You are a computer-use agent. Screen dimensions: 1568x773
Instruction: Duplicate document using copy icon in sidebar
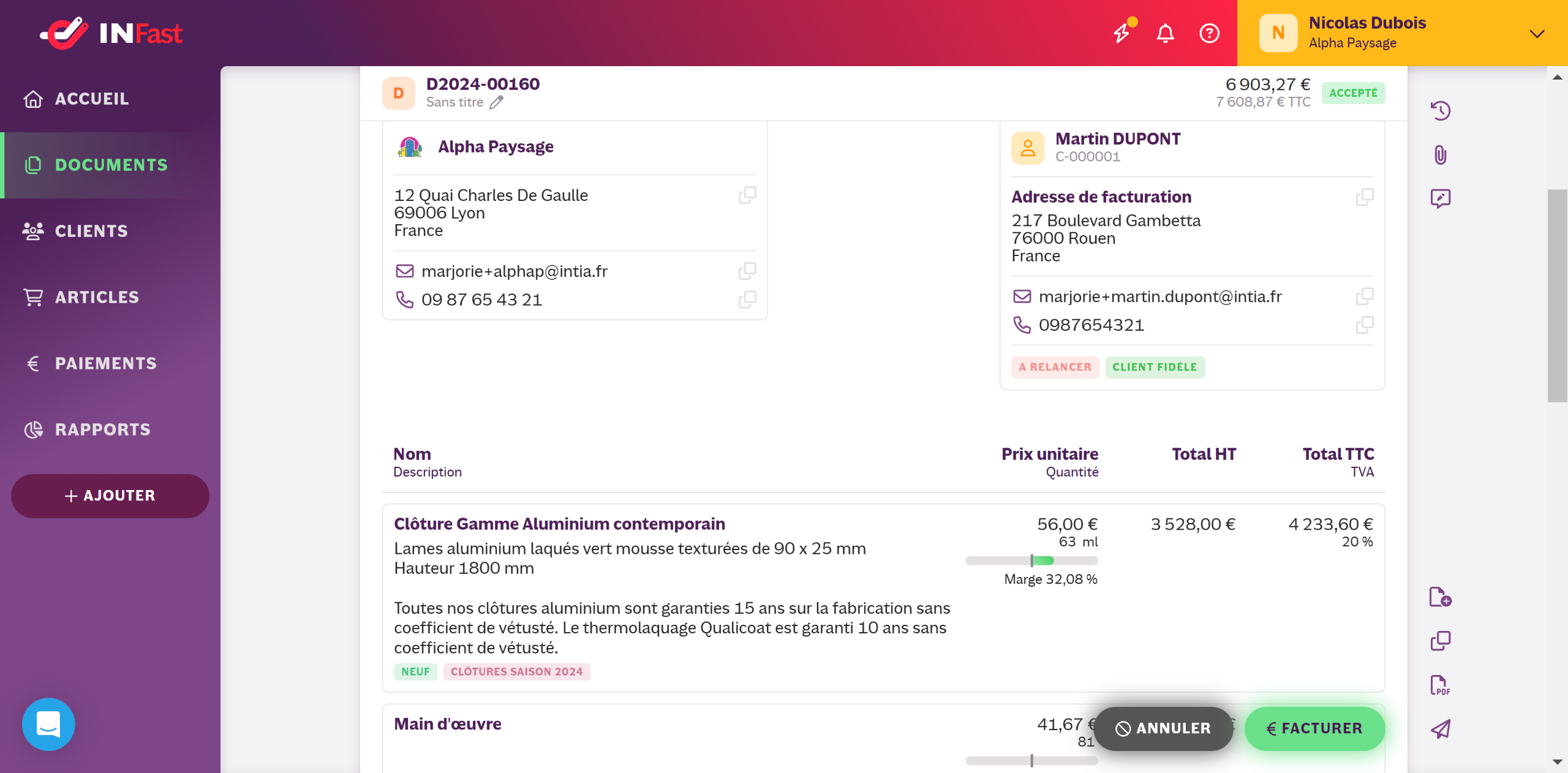1441,641
